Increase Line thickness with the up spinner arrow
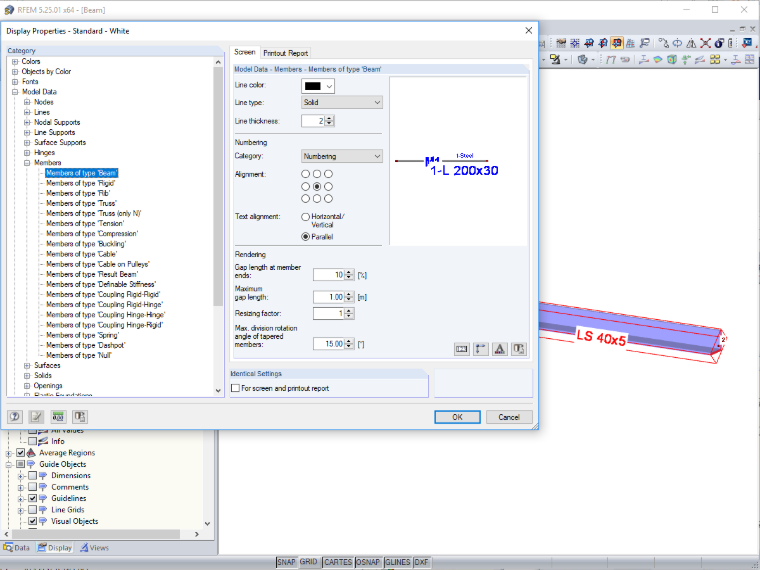The width and height of the screenshot is (760, 570). click(330, 118)
